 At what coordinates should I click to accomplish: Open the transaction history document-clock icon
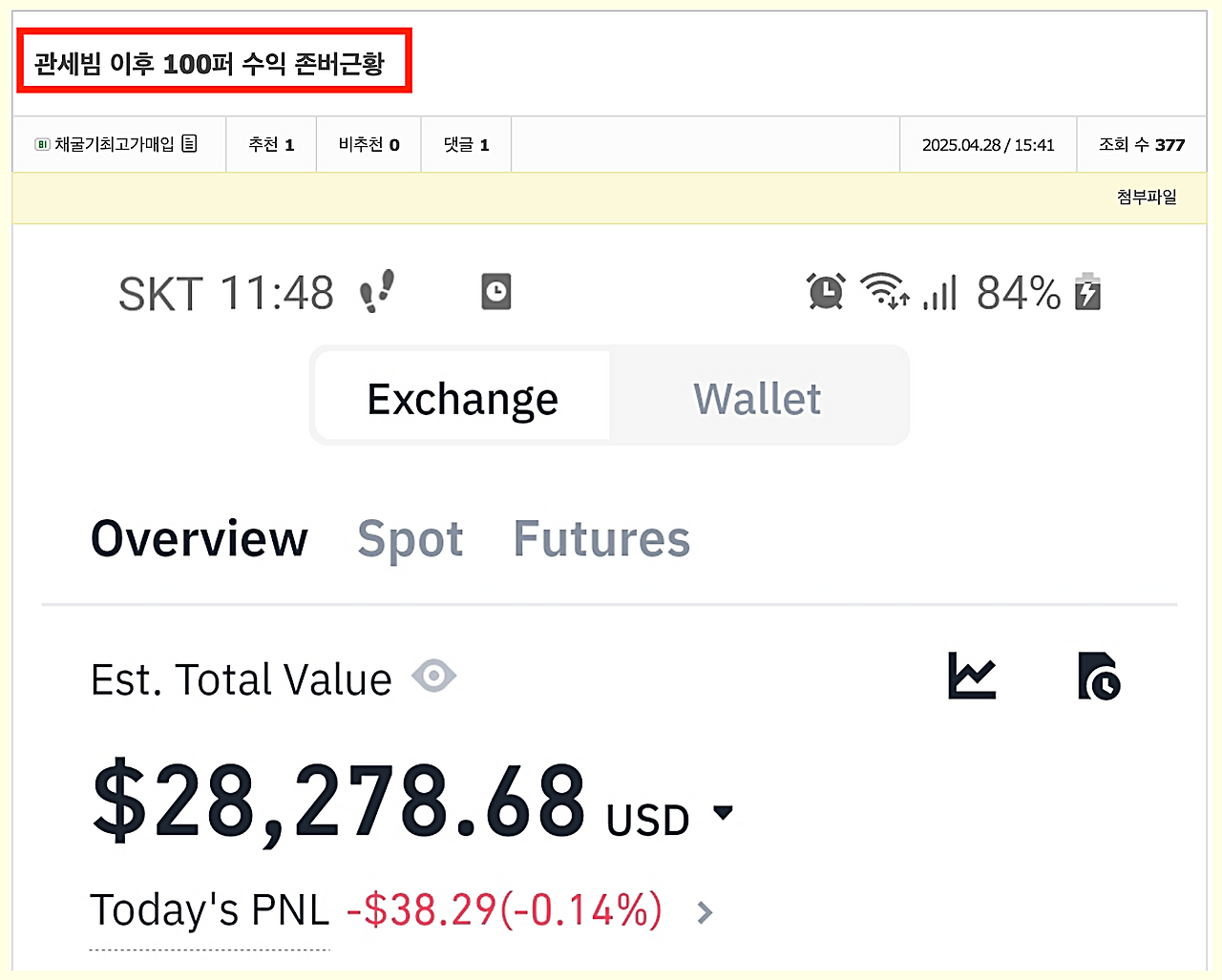1099,677
